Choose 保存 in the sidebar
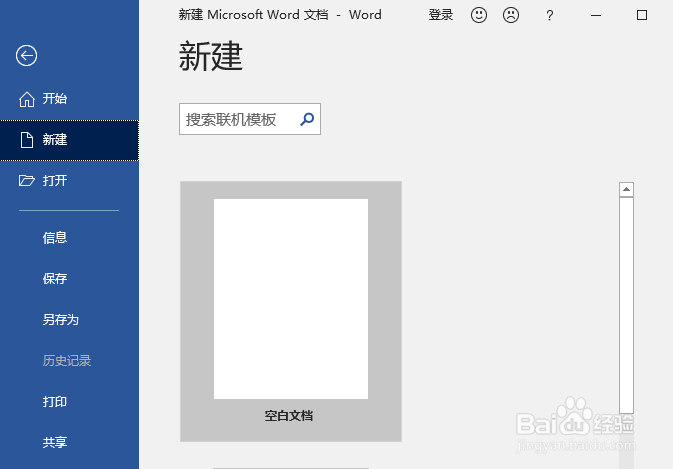The width and height of the screenshot is (673, 469). 55,278
